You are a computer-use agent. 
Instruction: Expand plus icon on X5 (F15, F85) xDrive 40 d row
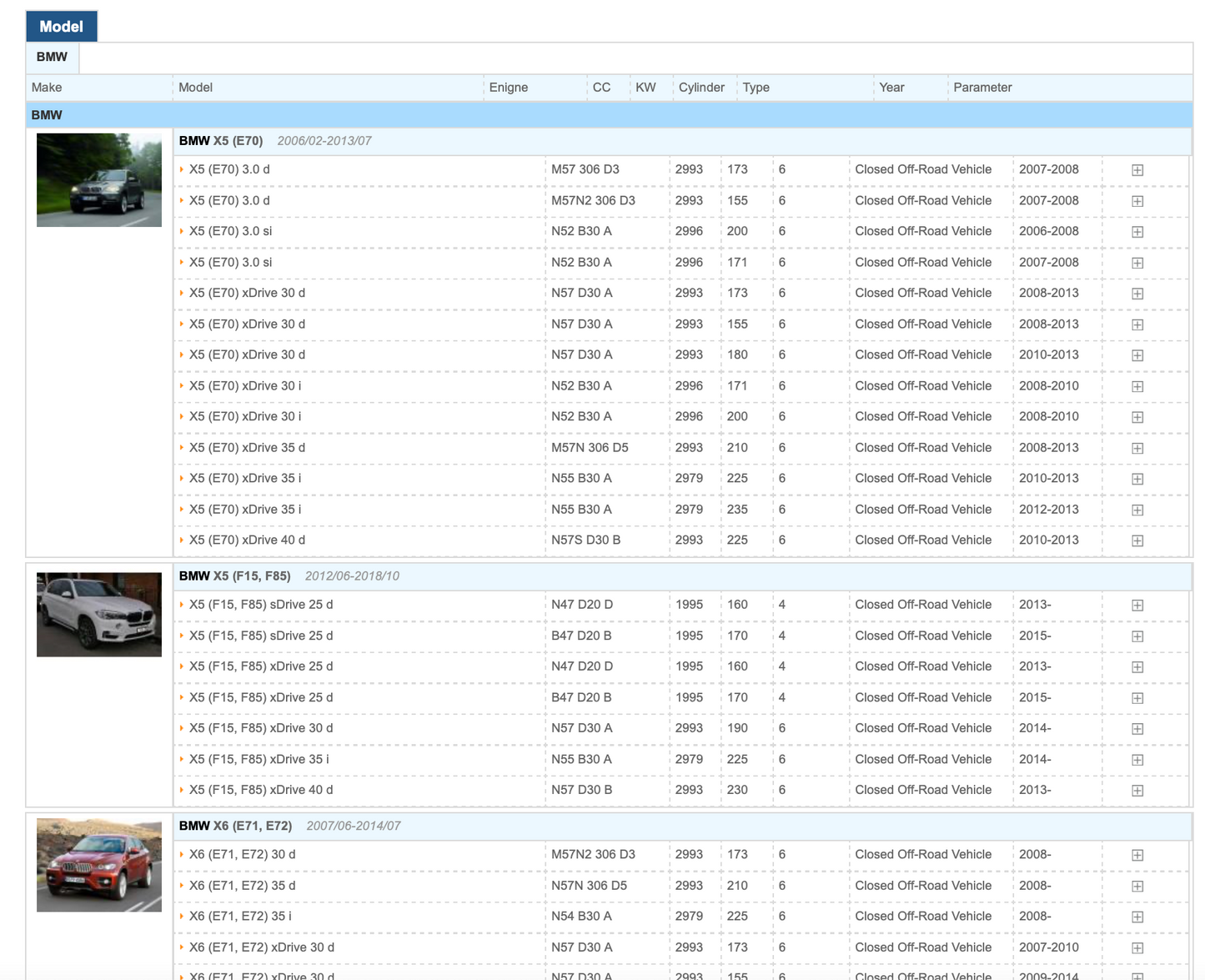coord(1137,791)
